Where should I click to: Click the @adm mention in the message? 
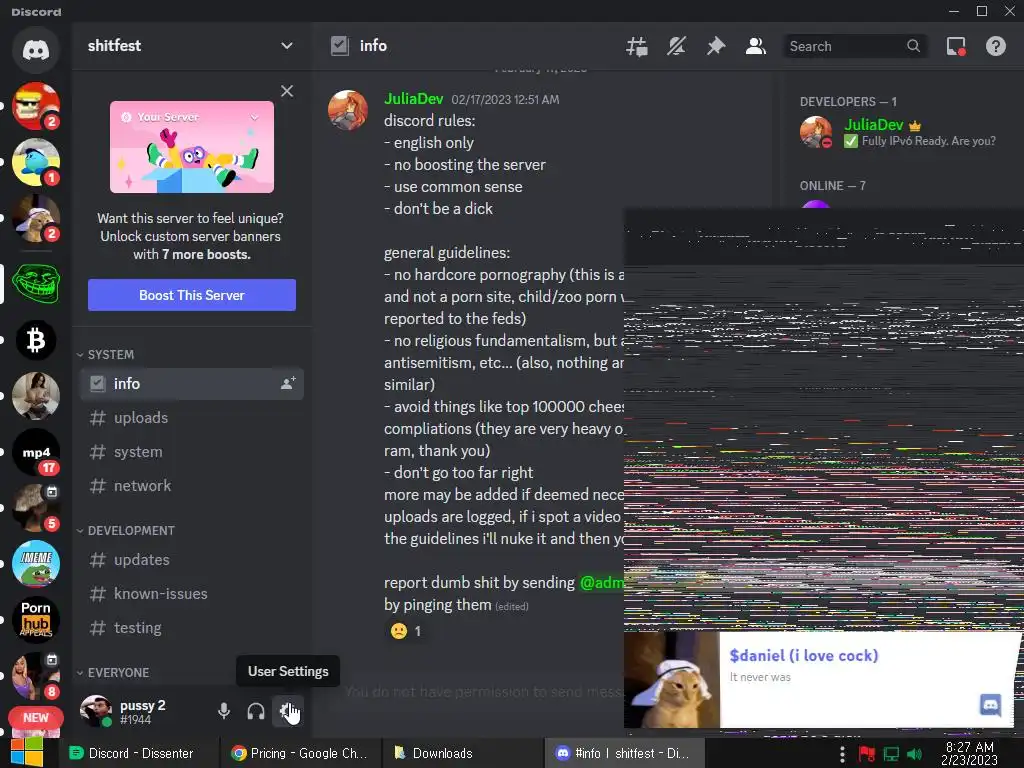pyautogui.click(x=601, y=583)
